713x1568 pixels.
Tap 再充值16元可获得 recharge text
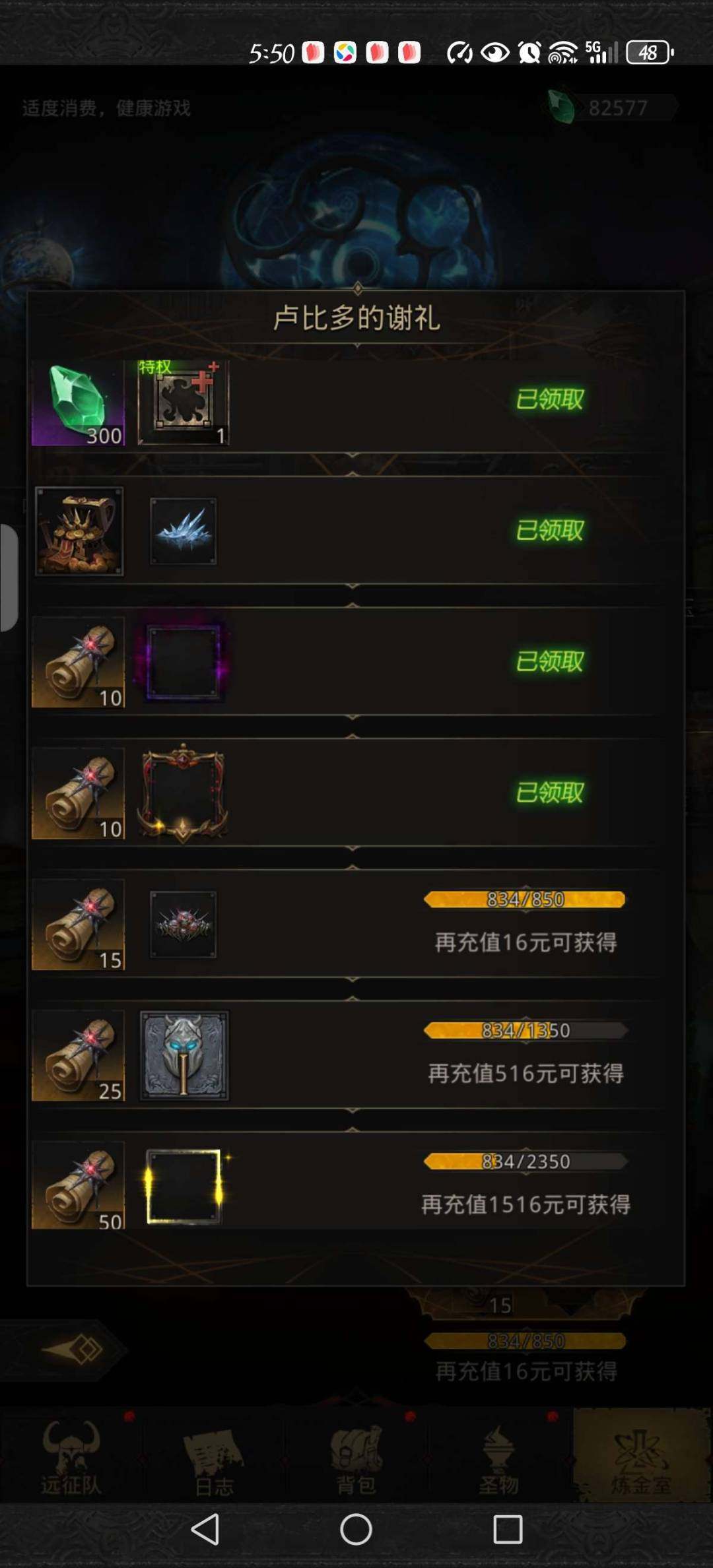(x=526, y=942)
